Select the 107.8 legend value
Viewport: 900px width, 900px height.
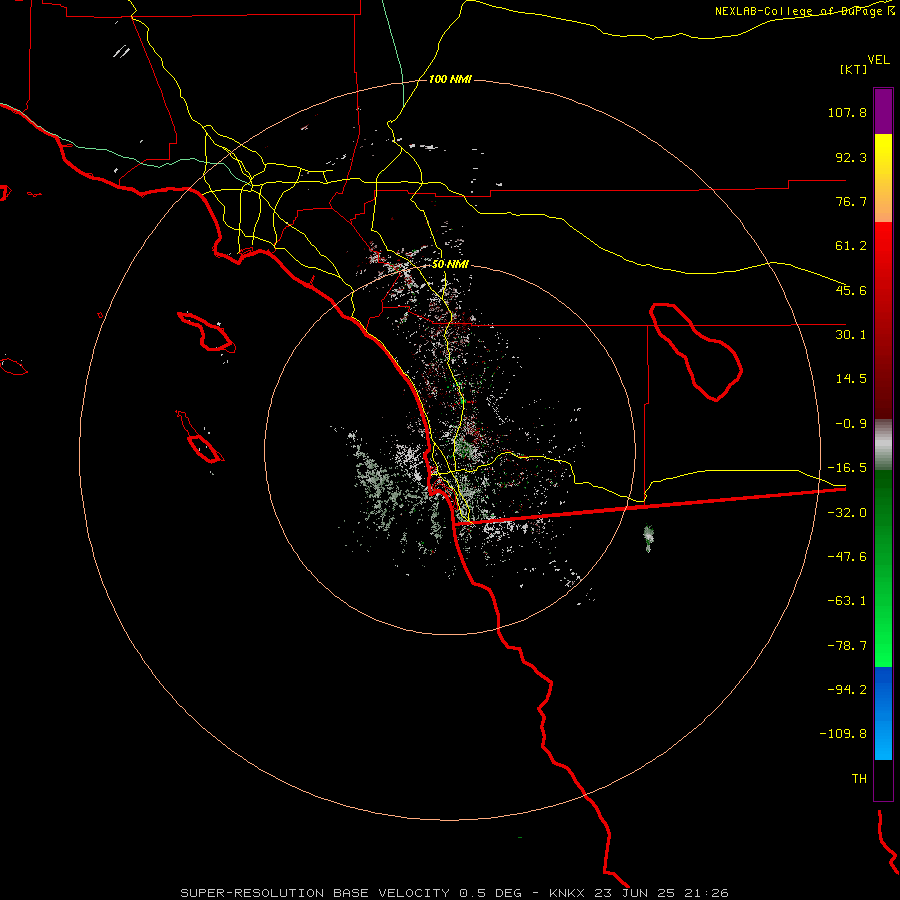pyautogui.click(x=847, y=112)
